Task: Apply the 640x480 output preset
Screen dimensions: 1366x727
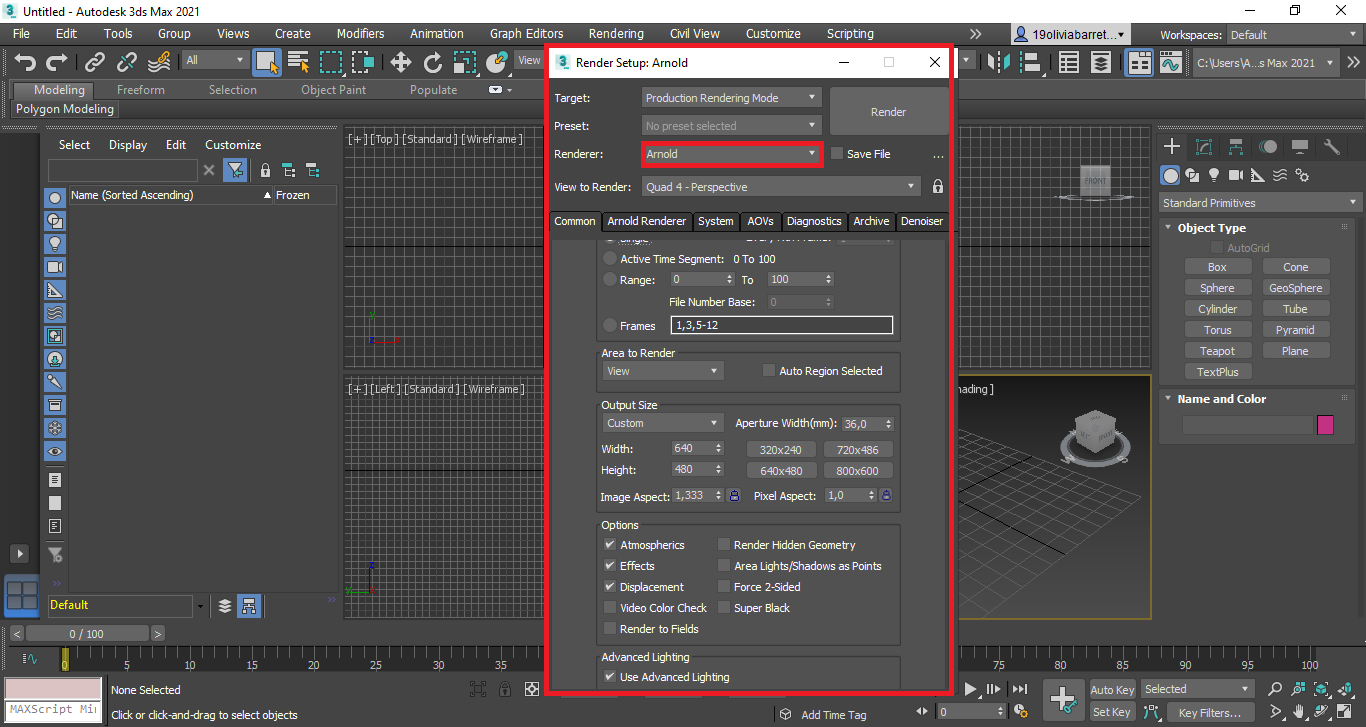Action: coord(781,471)
